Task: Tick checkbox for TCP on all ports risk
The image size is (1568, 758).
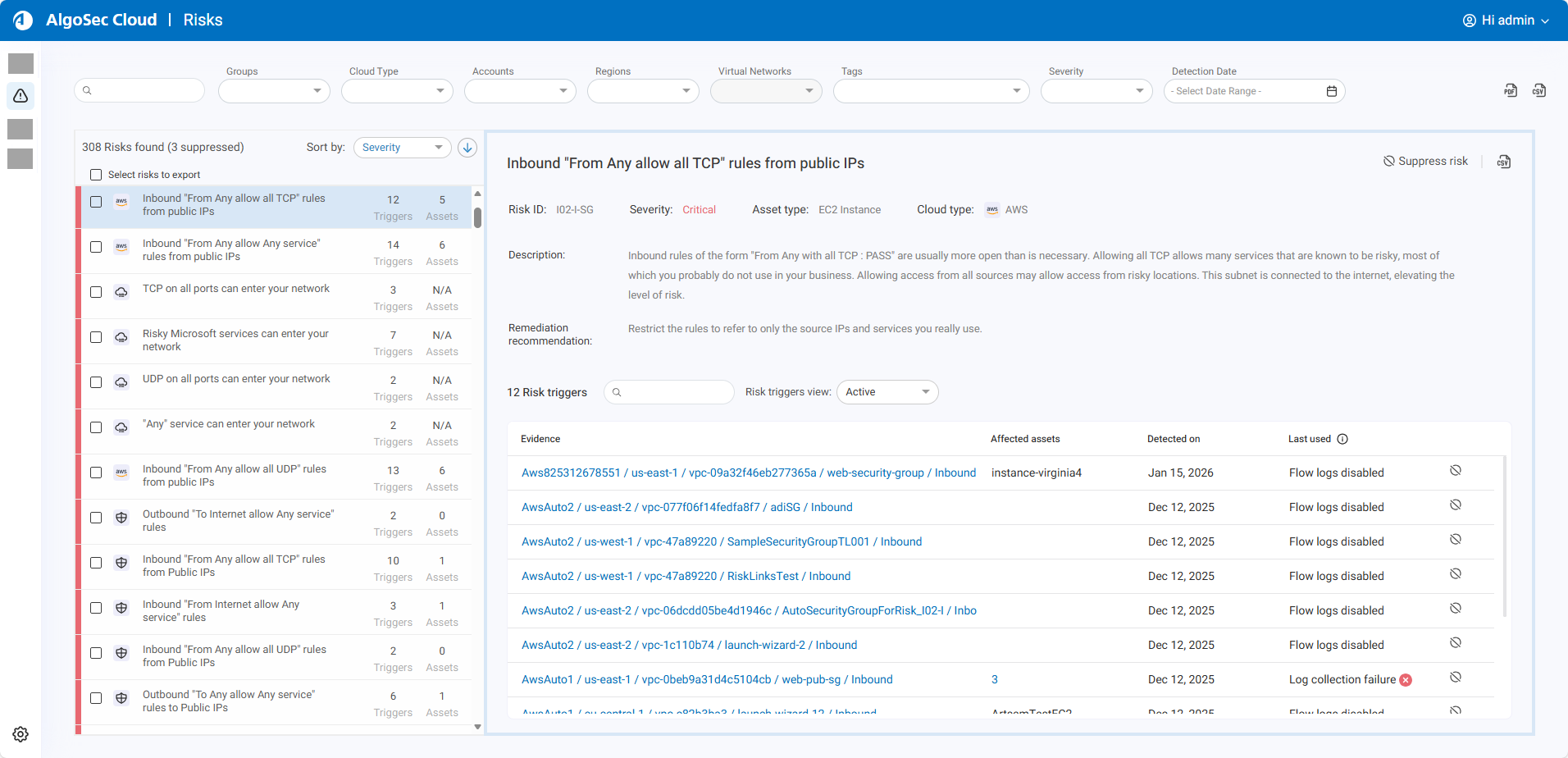Action: pos(96,292)
